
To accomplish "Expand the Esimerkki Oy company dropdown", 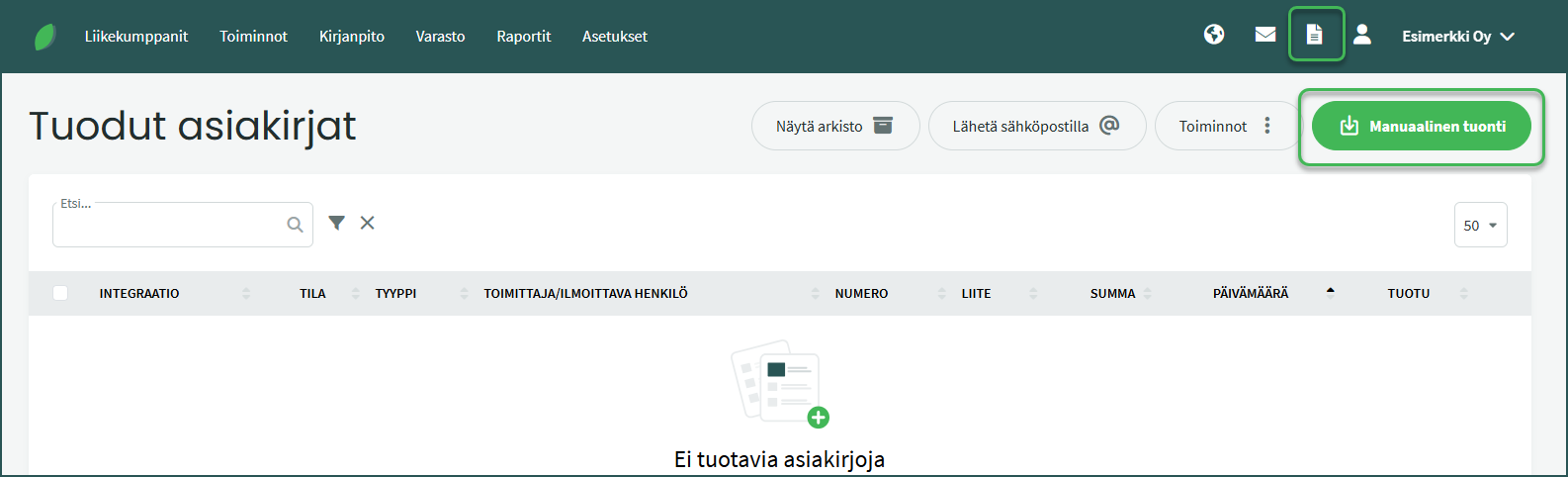I will tap(1458, 37).
